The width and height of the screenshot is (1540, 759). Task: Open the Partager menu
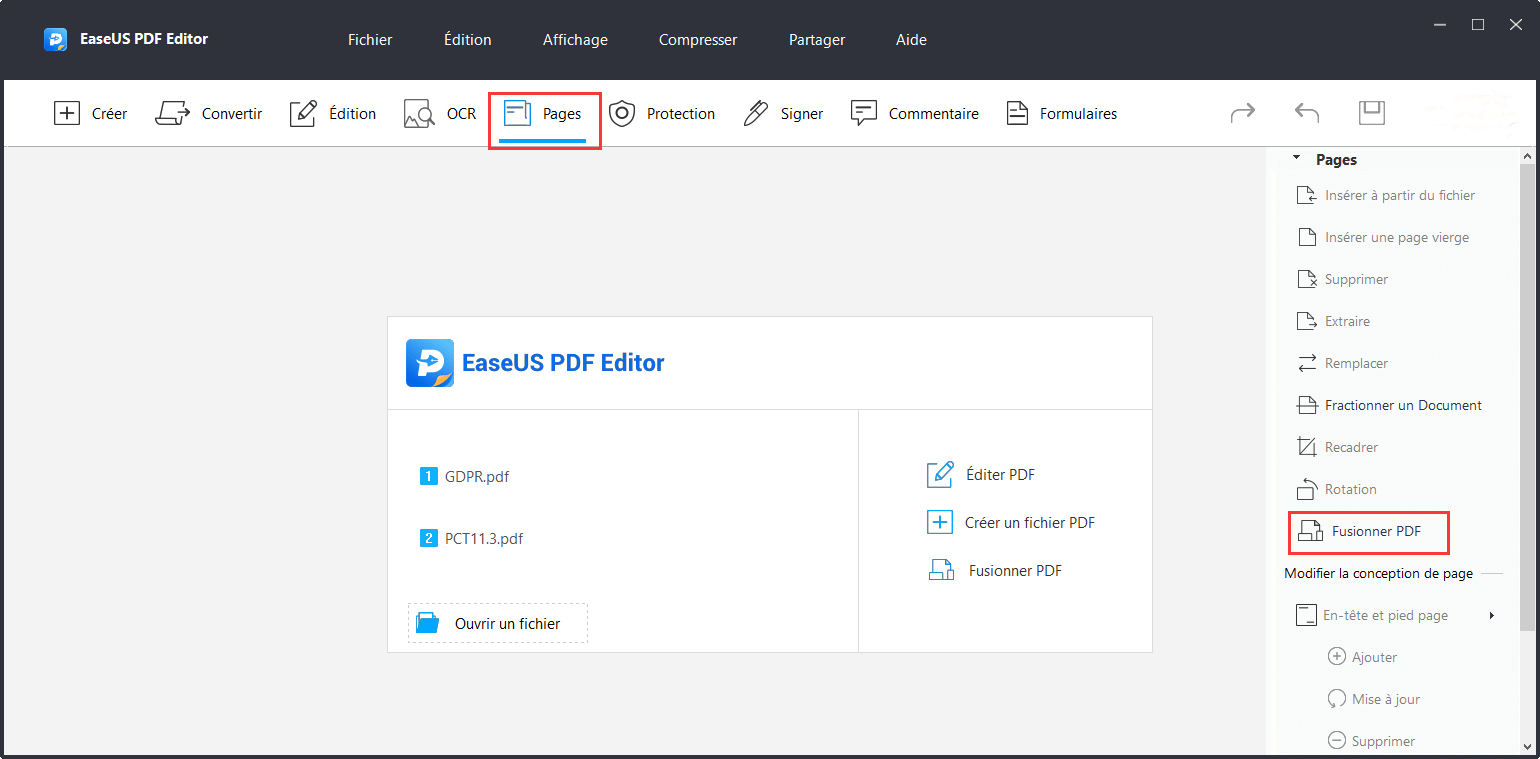click(817, 40)
